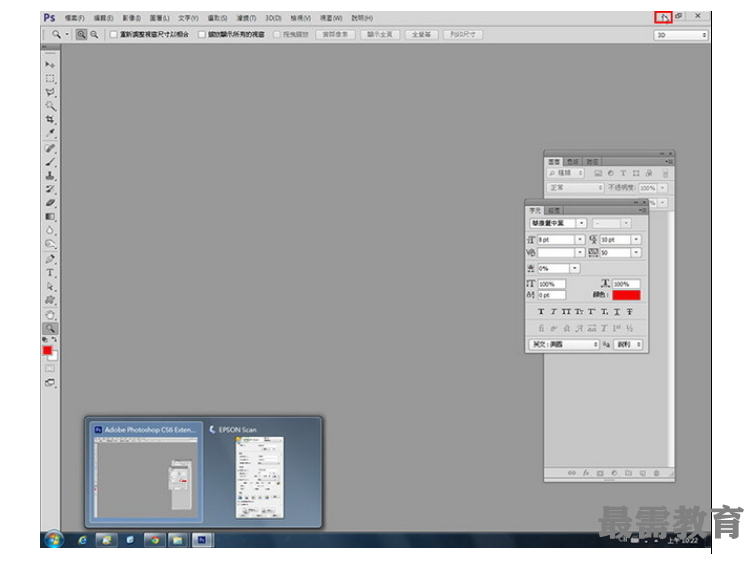Swap foreground and background colors
Viewport: 750px width, 562px height.
coord(55,340)
